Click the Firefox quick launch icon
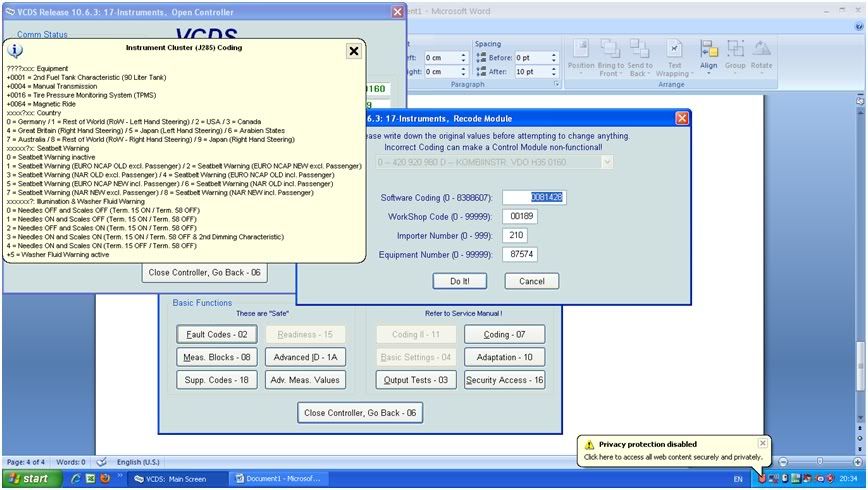This screenshot has width=868, height=490. click(x=104, y=479)
